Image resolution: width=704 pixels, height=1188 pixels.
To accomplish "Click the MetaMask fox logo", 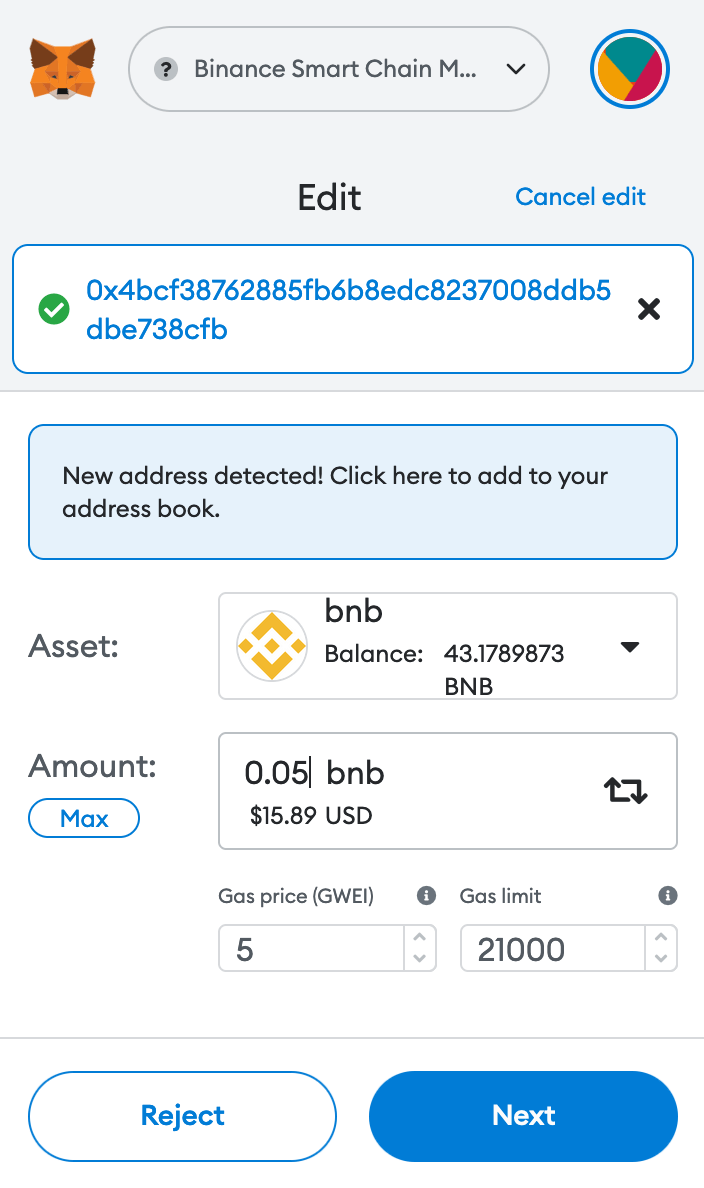I will tap(62, 69).
